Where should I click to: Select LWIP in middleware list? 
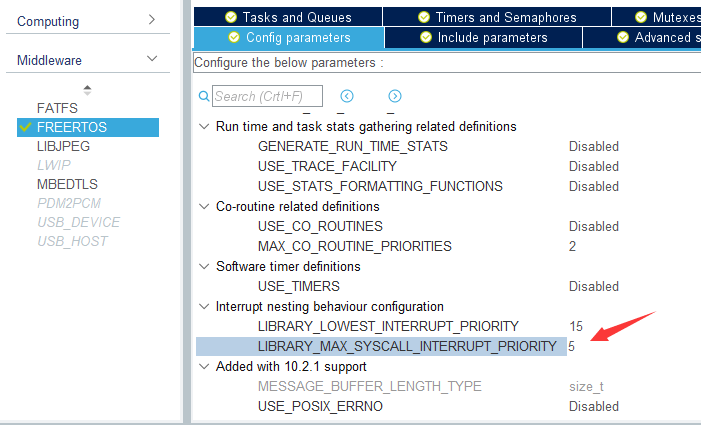coord(54,165)
